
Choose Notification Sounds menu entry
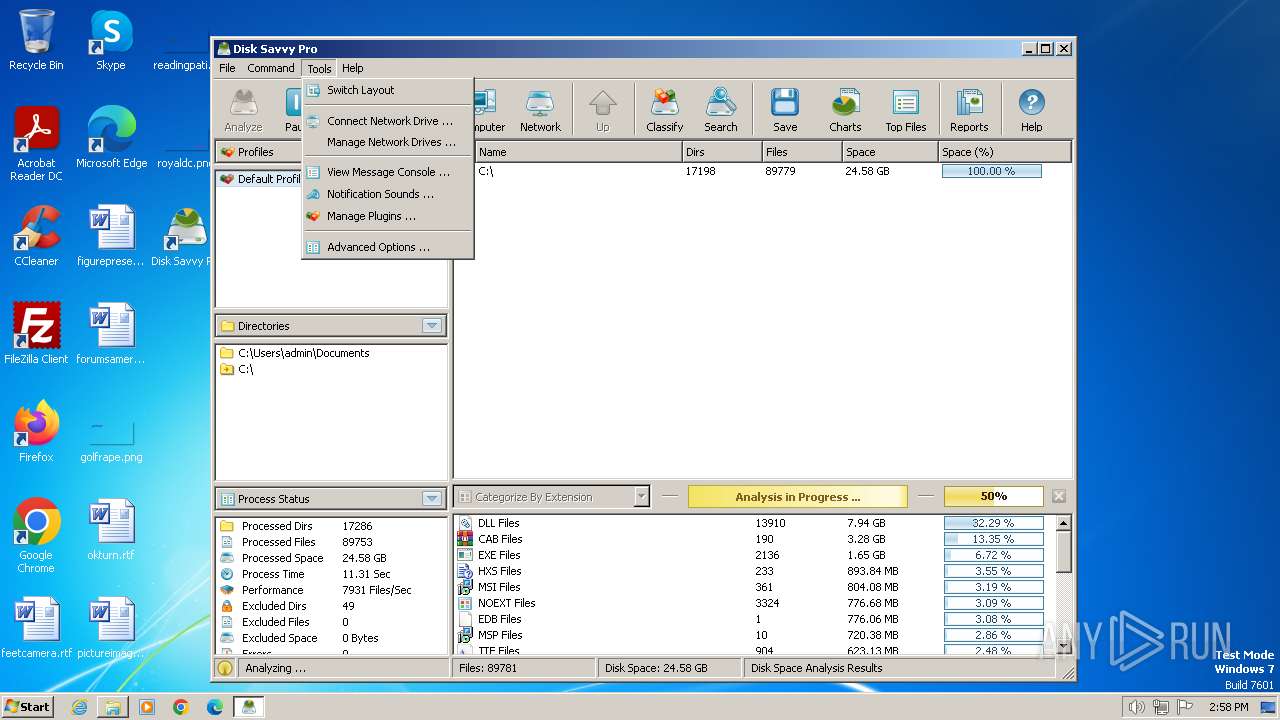pos(388,194)
